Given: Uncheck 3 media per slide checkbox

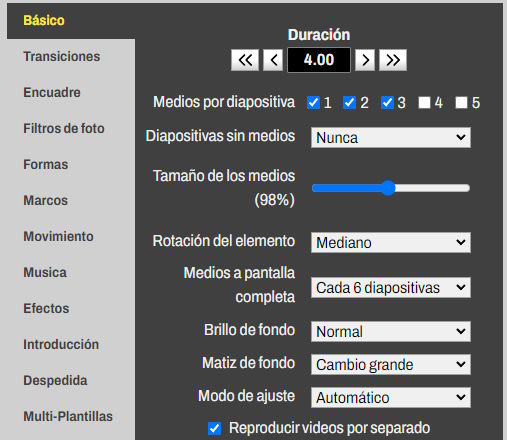Looking at the screenshot, I should coord(387,103).
